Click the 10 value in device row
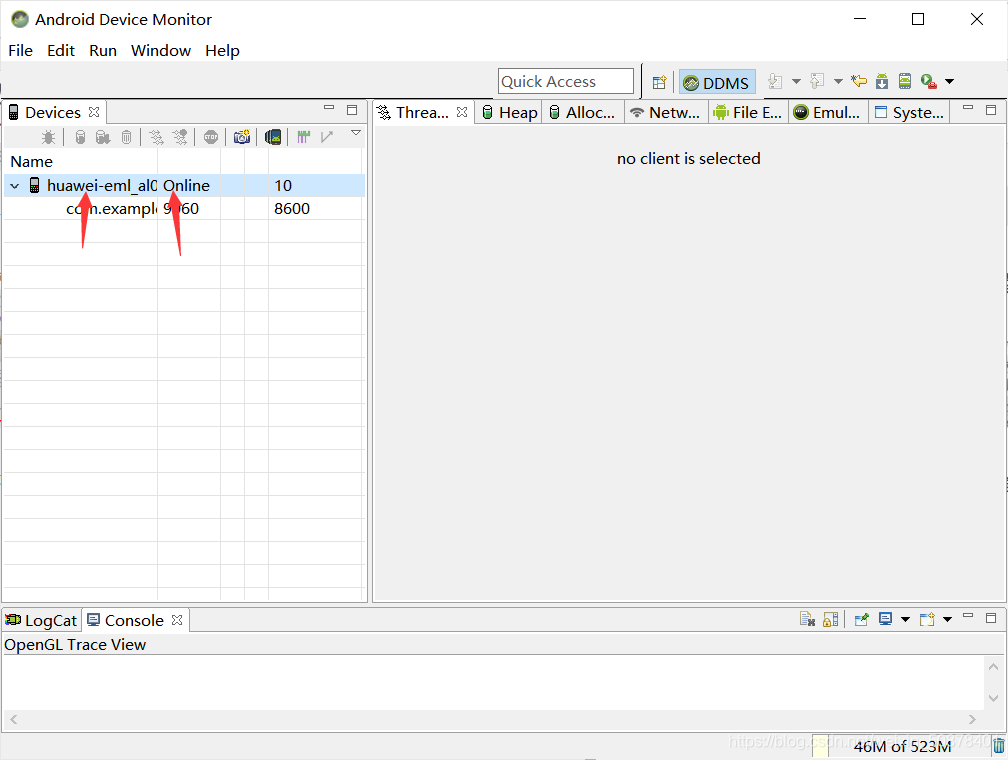The height and width of the screenshot is (760, 1008). pyautogui.click(x=283, y=186)
